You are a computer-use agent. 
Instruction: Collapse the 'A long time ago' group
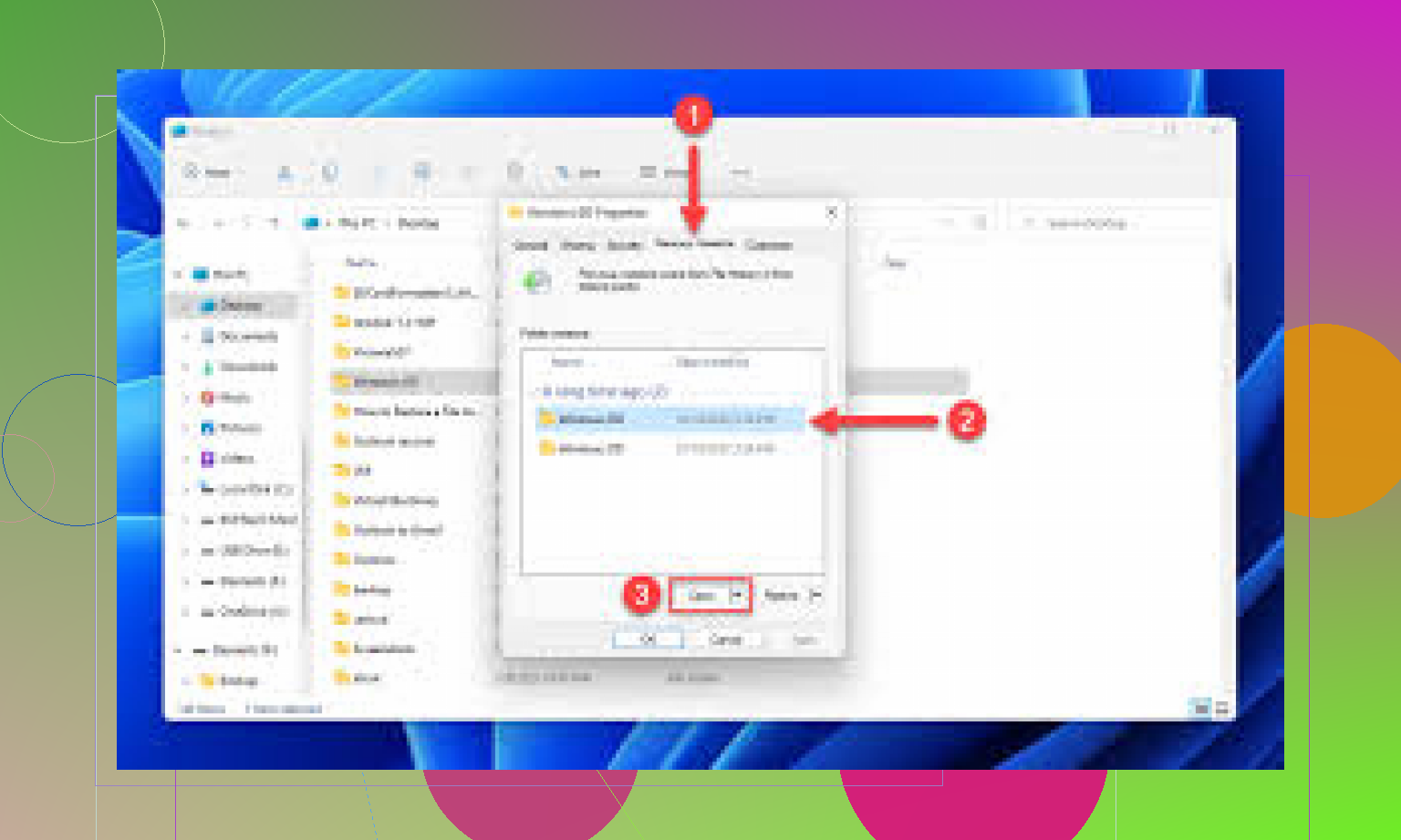click(535, 392)
